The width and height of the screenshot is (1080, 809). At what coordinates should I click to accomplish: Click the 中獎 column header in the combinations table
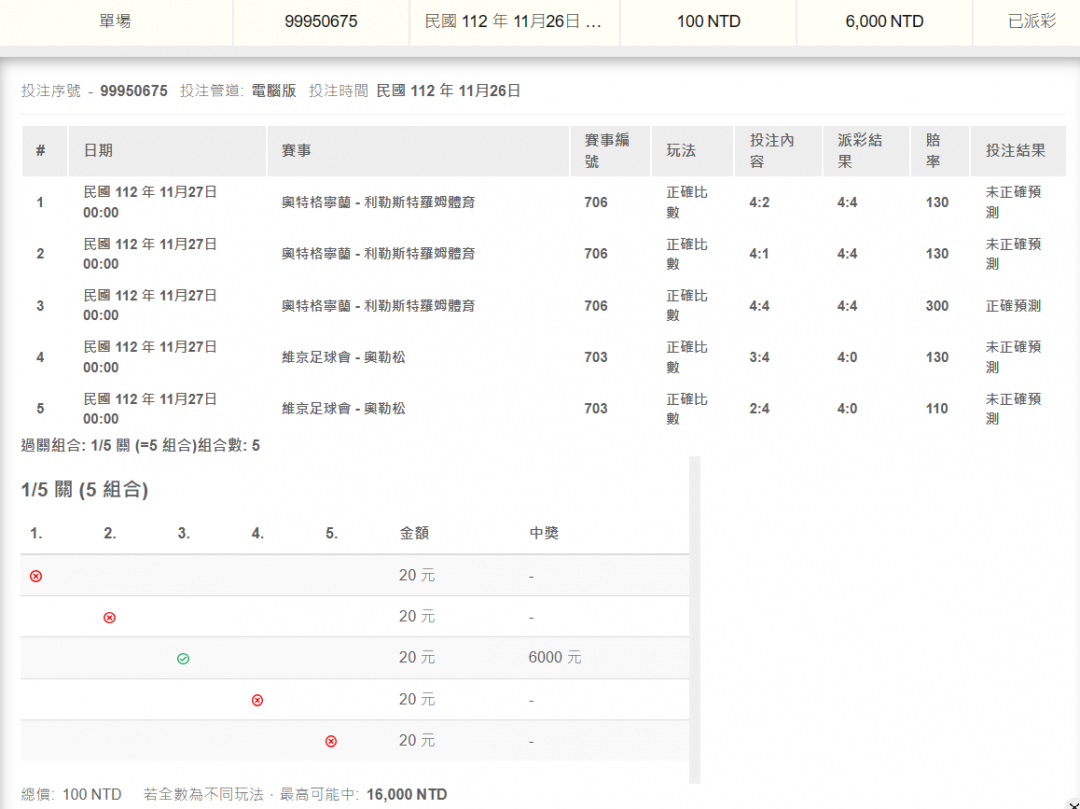tap(544, 534)
